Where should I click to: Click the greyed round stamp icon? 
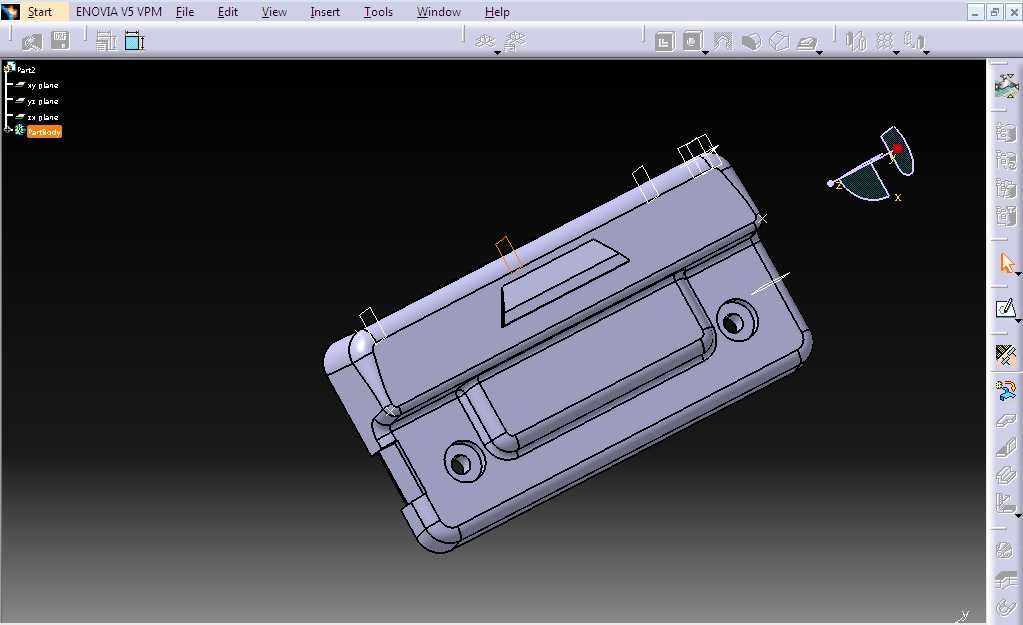tap(1005, 550)
